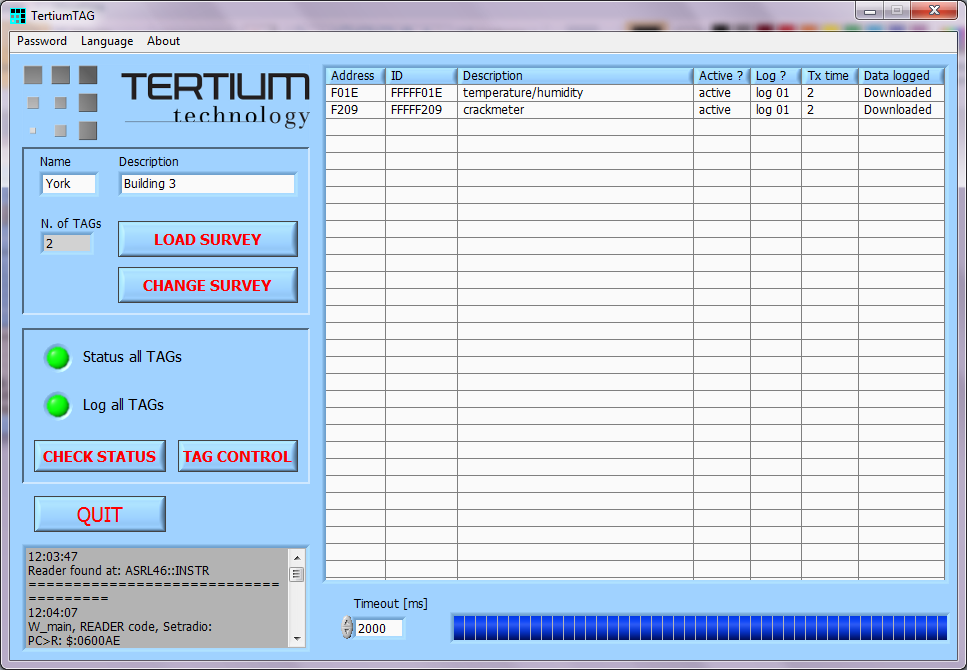Click the CHANGE SURVEY button
967x670 pixels.
tap(208, 285)
